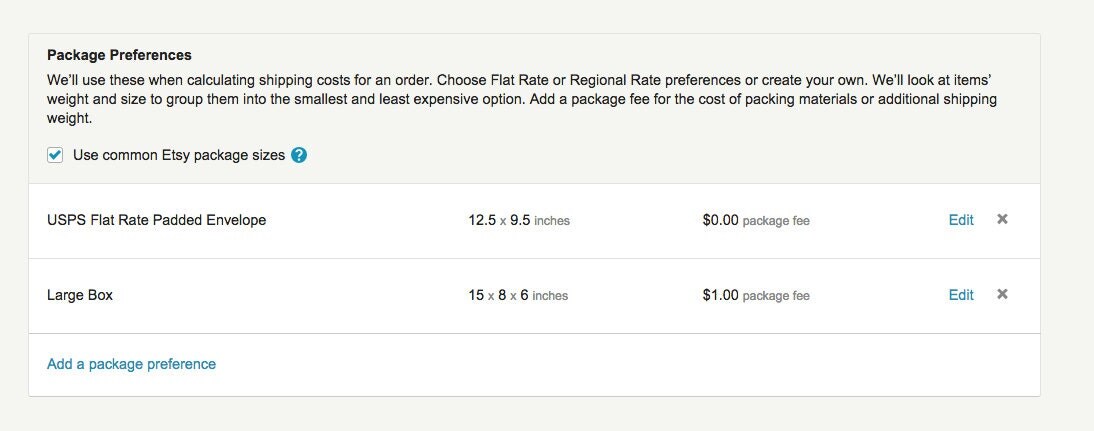Click 'inches' label in the envelope row

552,221
